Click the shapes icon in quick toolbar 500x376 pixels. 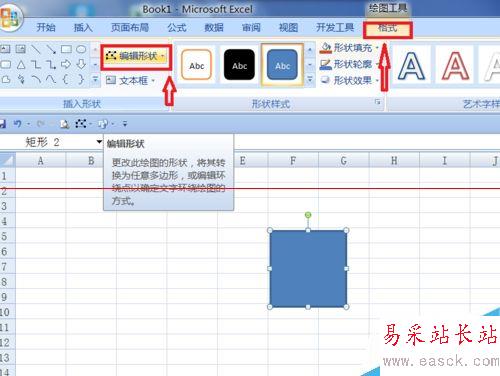pos(102,124)
